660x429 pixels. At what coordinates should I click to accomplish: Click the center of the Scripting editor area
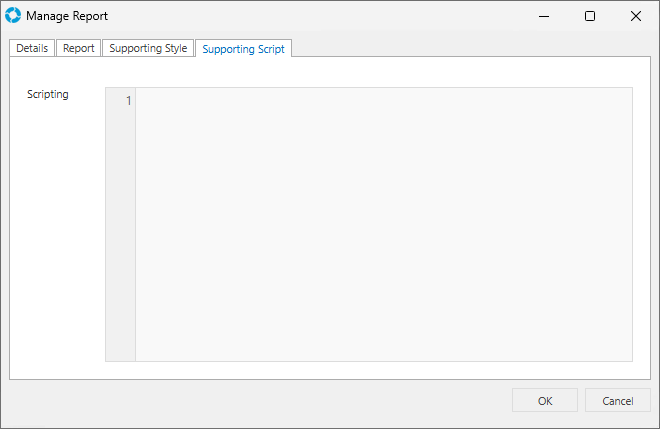point(383,224)
